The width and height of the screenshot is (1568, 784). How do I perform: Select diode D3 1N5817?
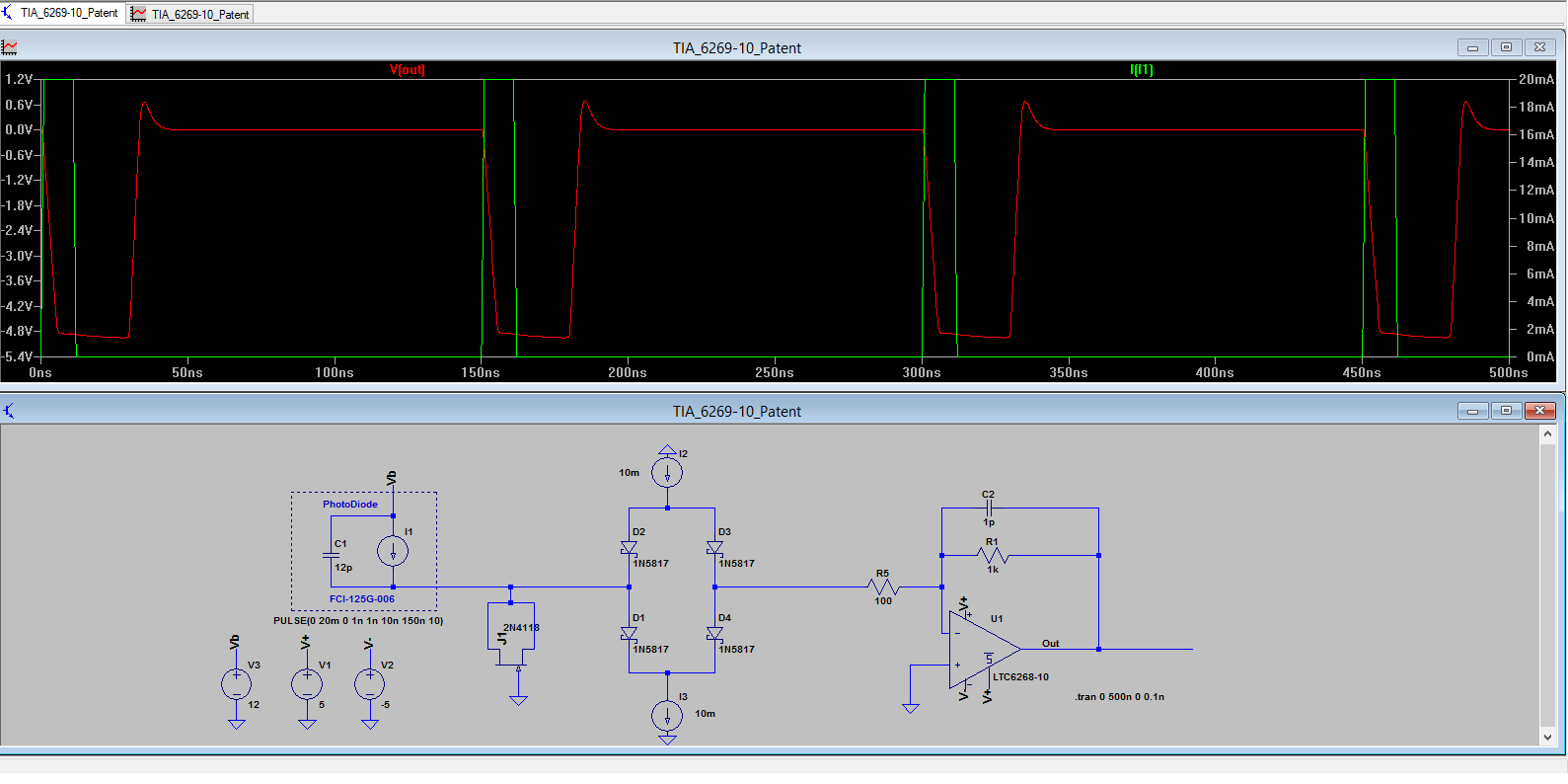[x=714, y=548]
